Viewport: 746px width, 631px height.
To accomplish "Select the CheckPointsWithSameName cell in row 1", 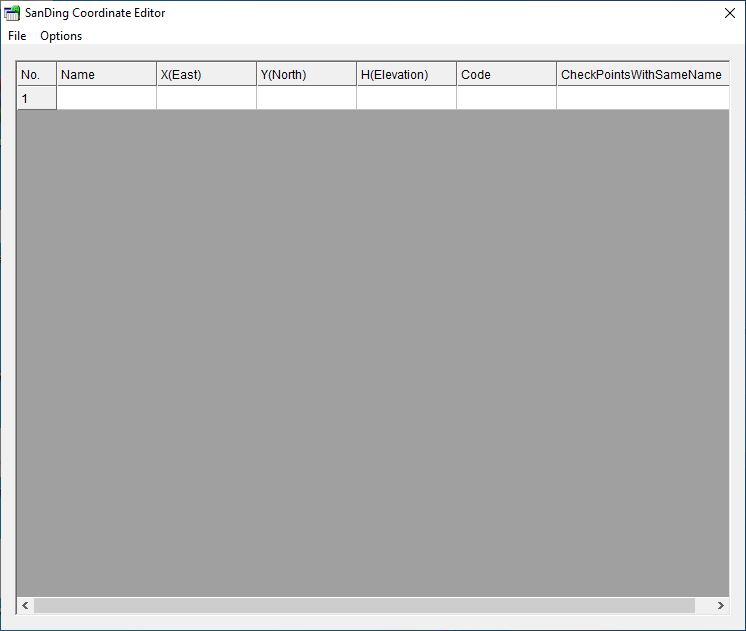I will [x=641, y=98].
